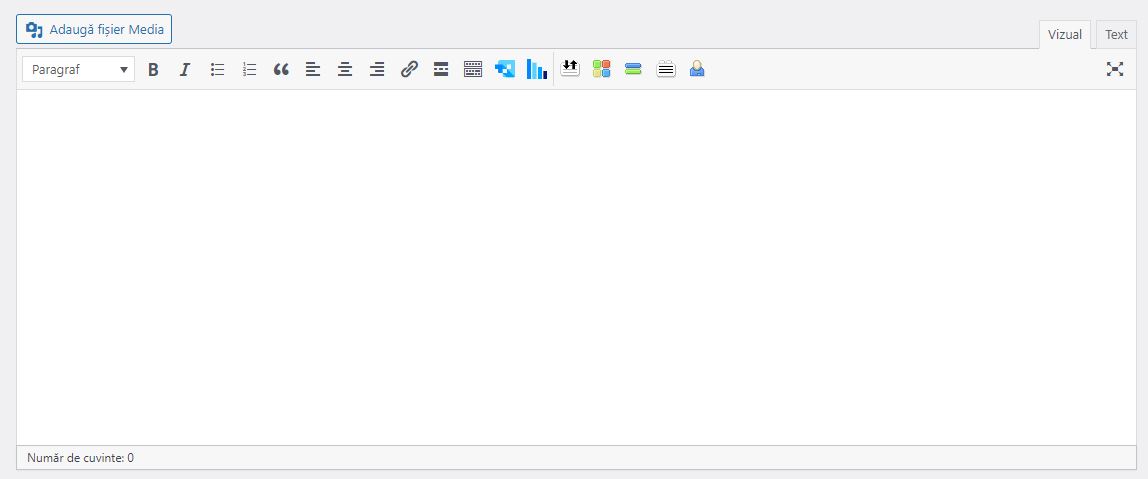Insert a bulleted list
The width and height of the screenshot is (1148, 479).
tap(217, 70)
